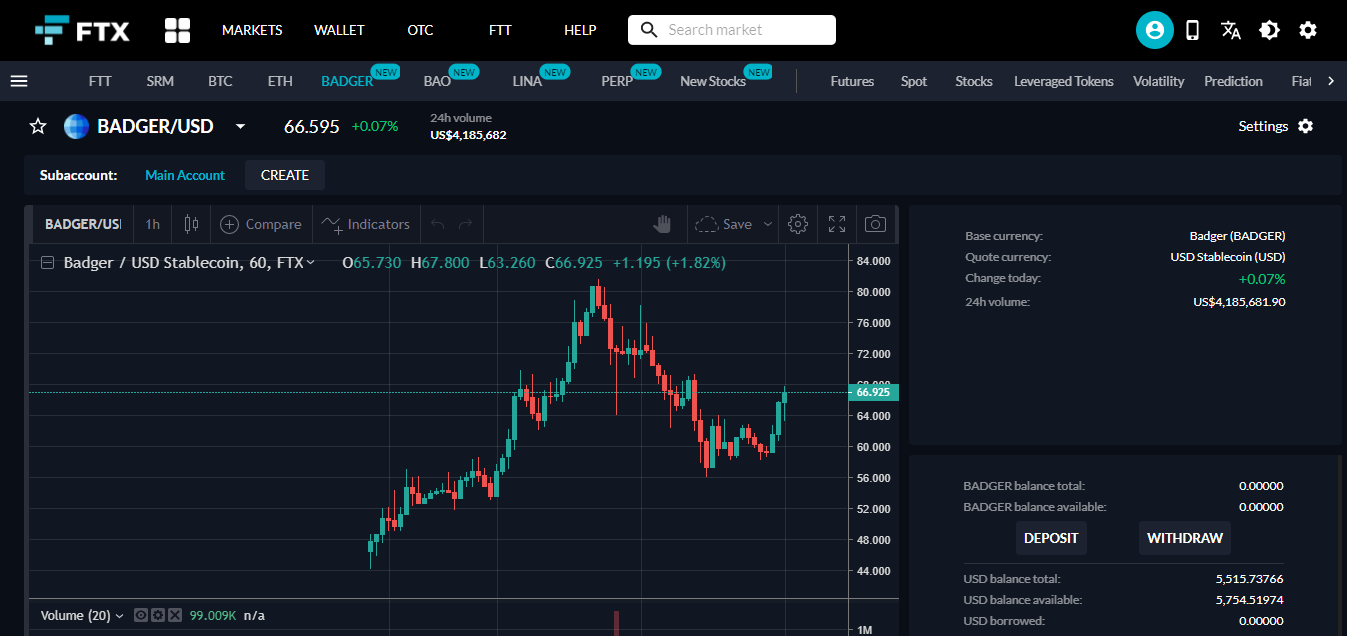Switch to the Futures tab

click(852, 81)
